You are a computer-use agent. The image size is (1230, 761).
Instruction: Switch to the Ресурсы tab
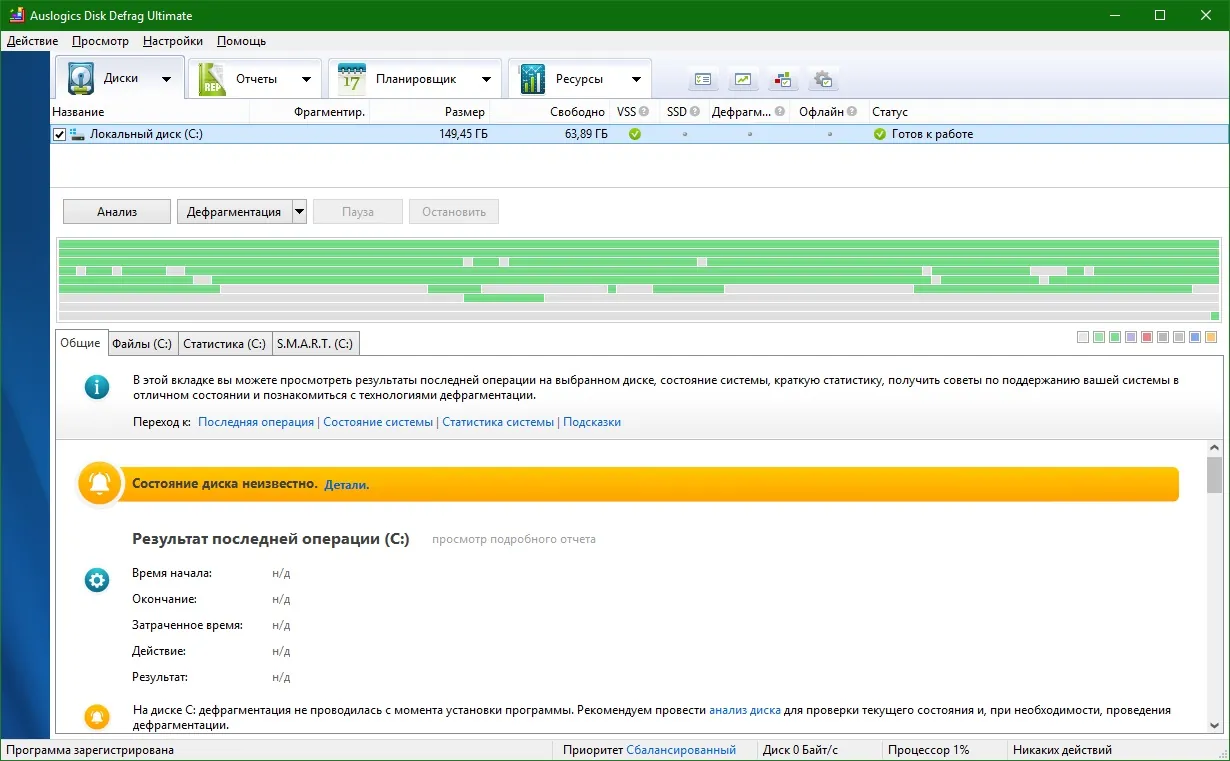579,79
